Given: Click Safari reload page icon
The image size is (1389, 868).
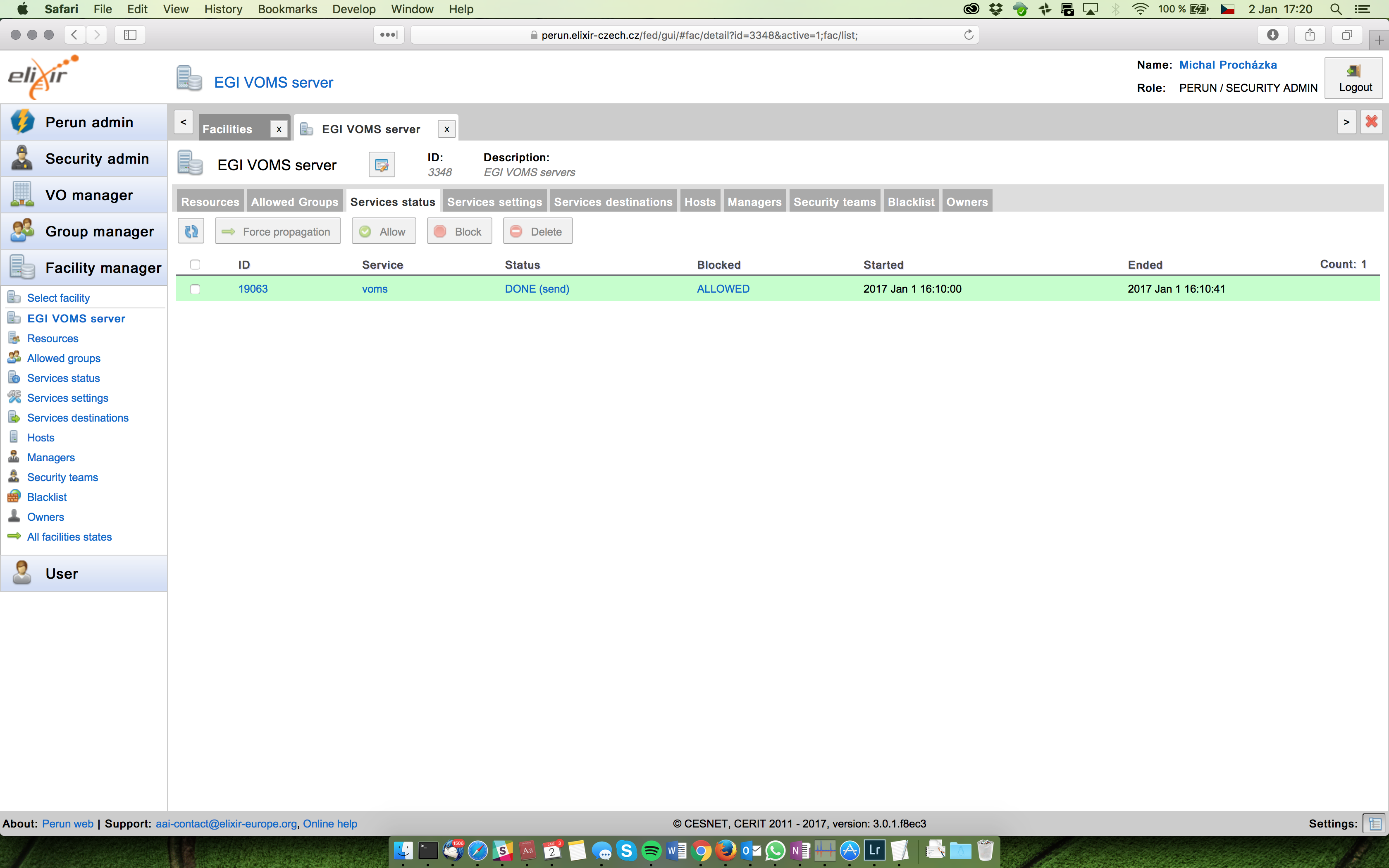Looking at the screenshot, I should pos(969,35).
